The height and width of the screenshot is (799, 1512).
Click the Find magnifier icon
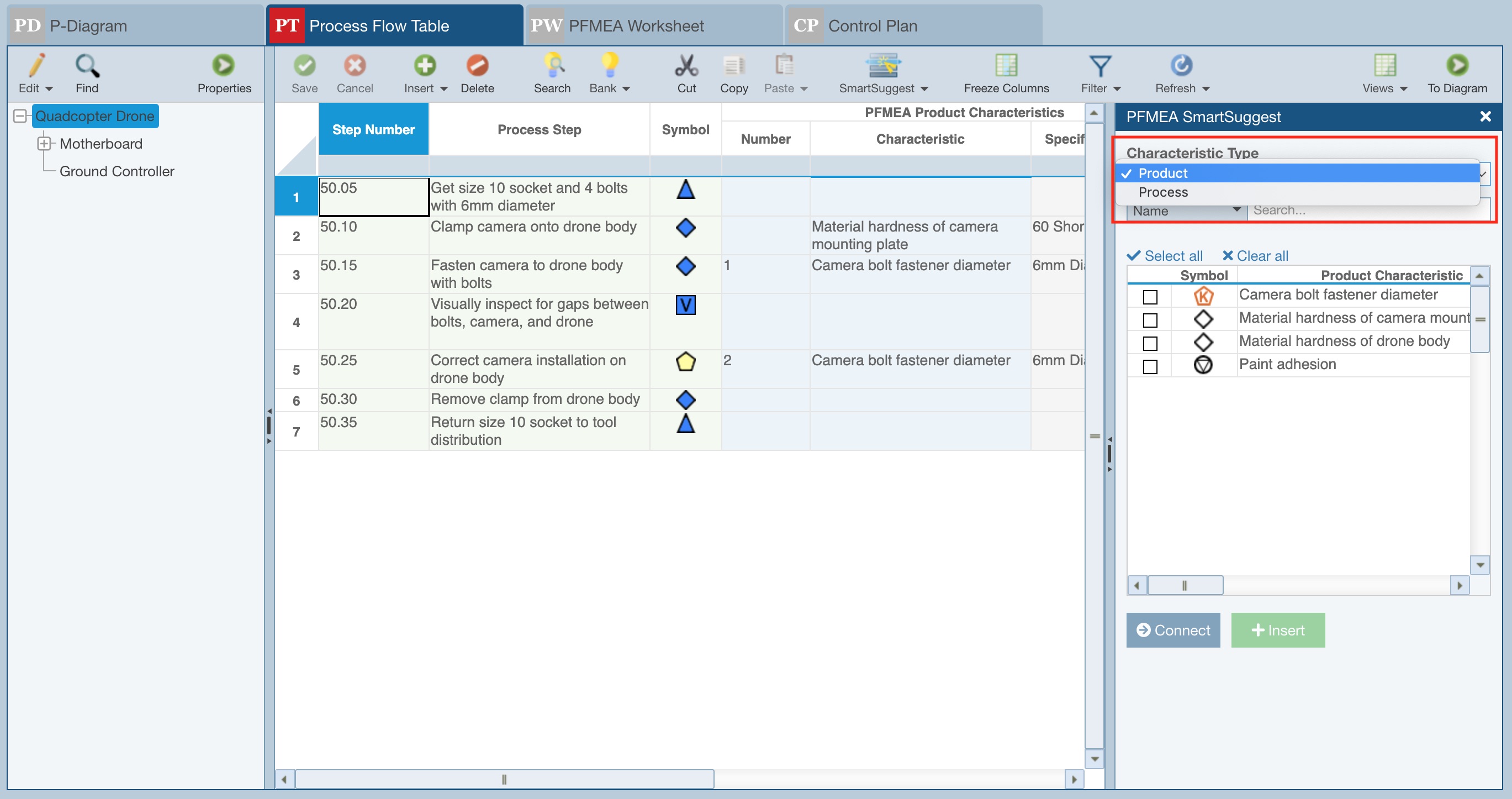pos(87,66)
